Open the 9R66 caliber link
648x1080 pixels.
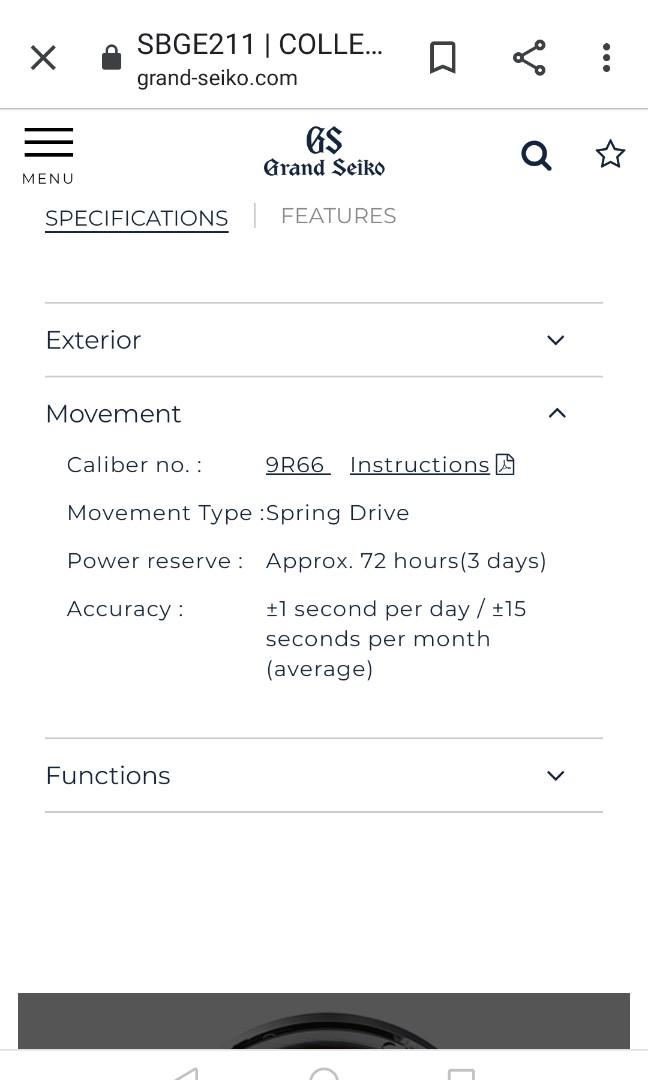[296, 465]
